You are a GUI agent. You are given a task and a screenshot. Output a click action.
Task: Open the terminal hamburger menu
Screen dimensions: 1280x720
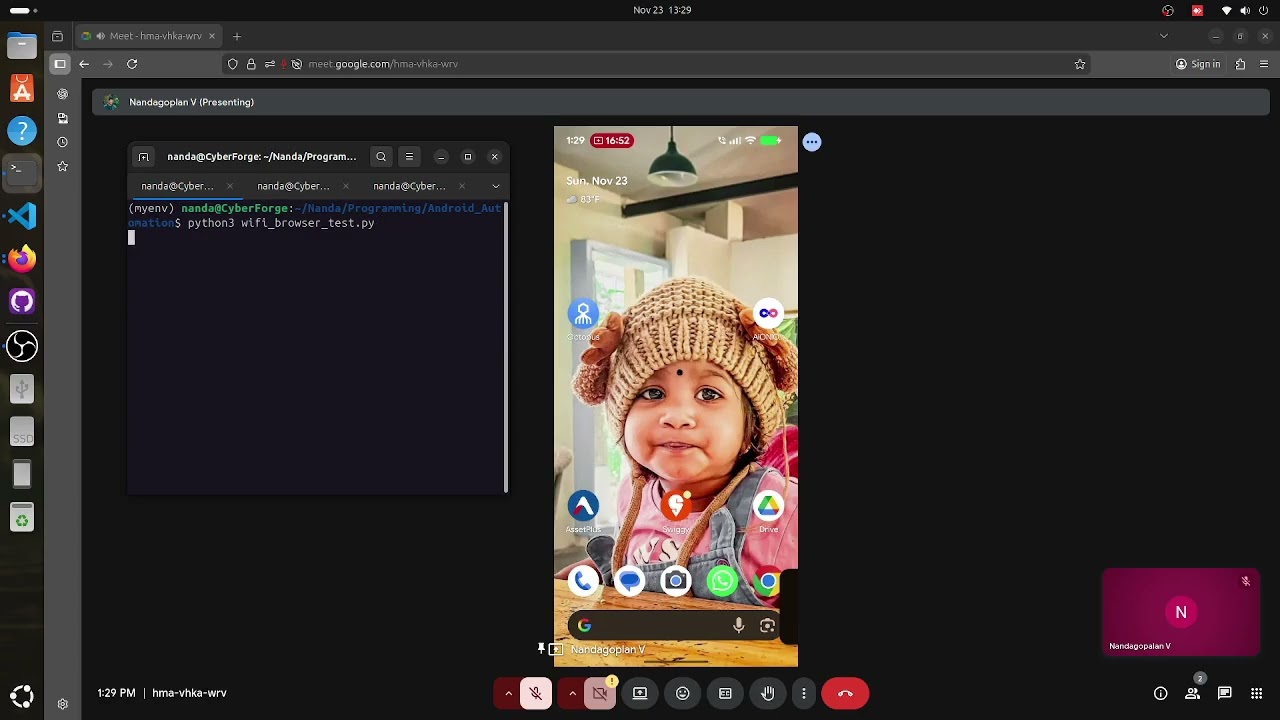[409, 157]
